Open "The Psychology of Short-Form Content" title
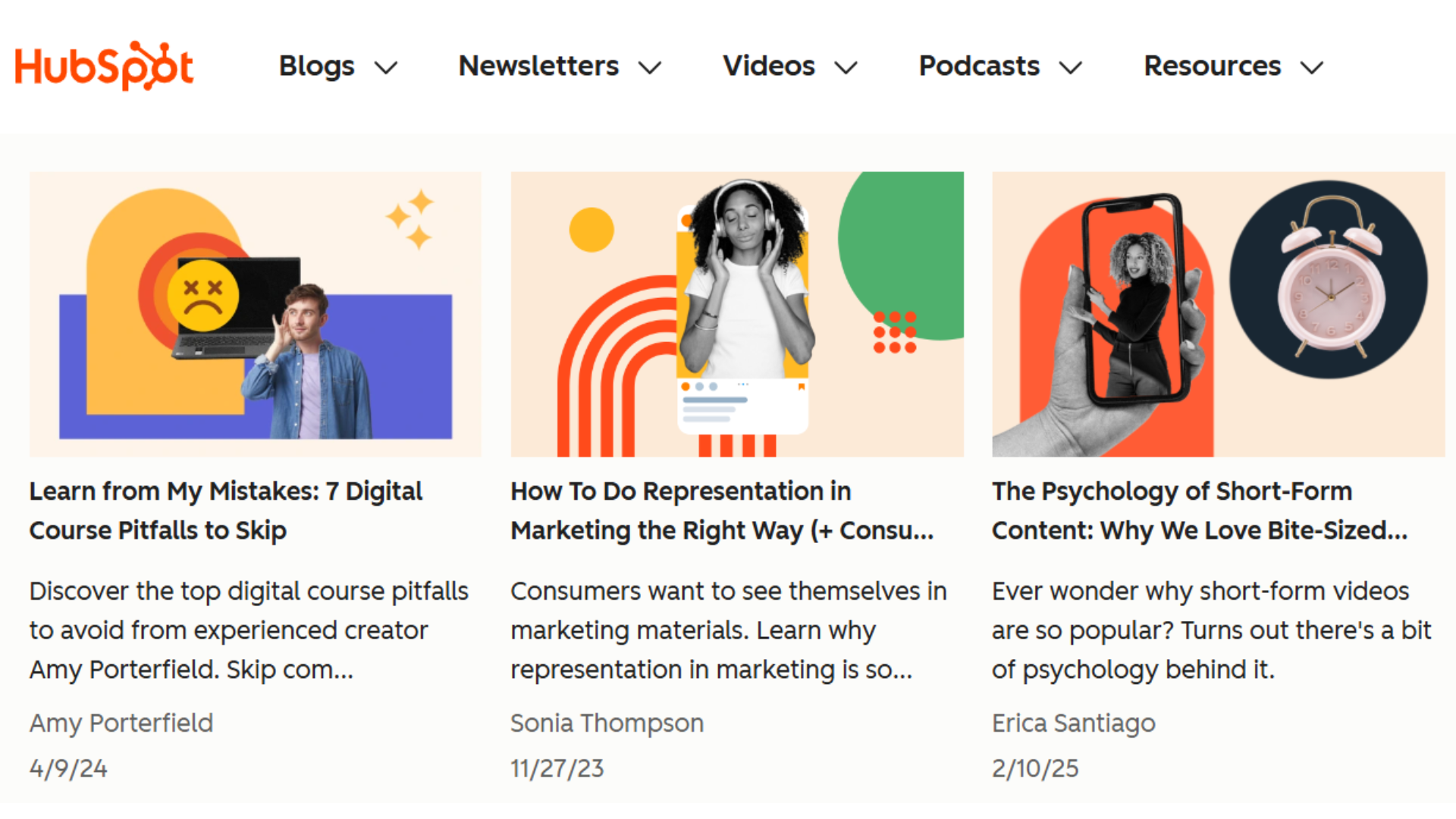The height and width of the screenshot is (819, 1456). pos(1199,510)
